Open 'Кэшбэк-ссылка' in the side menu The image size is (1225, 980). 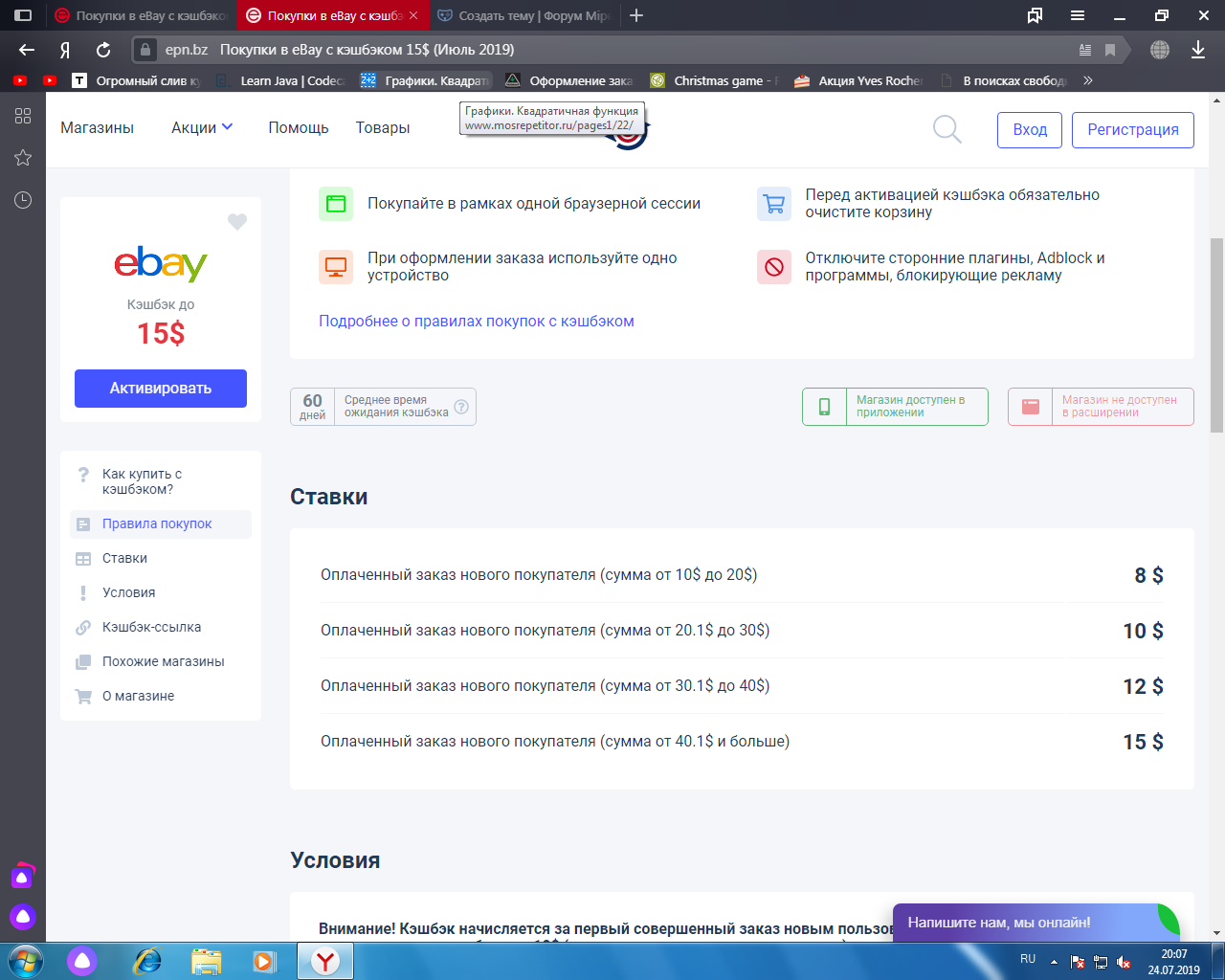coord(161,627)
